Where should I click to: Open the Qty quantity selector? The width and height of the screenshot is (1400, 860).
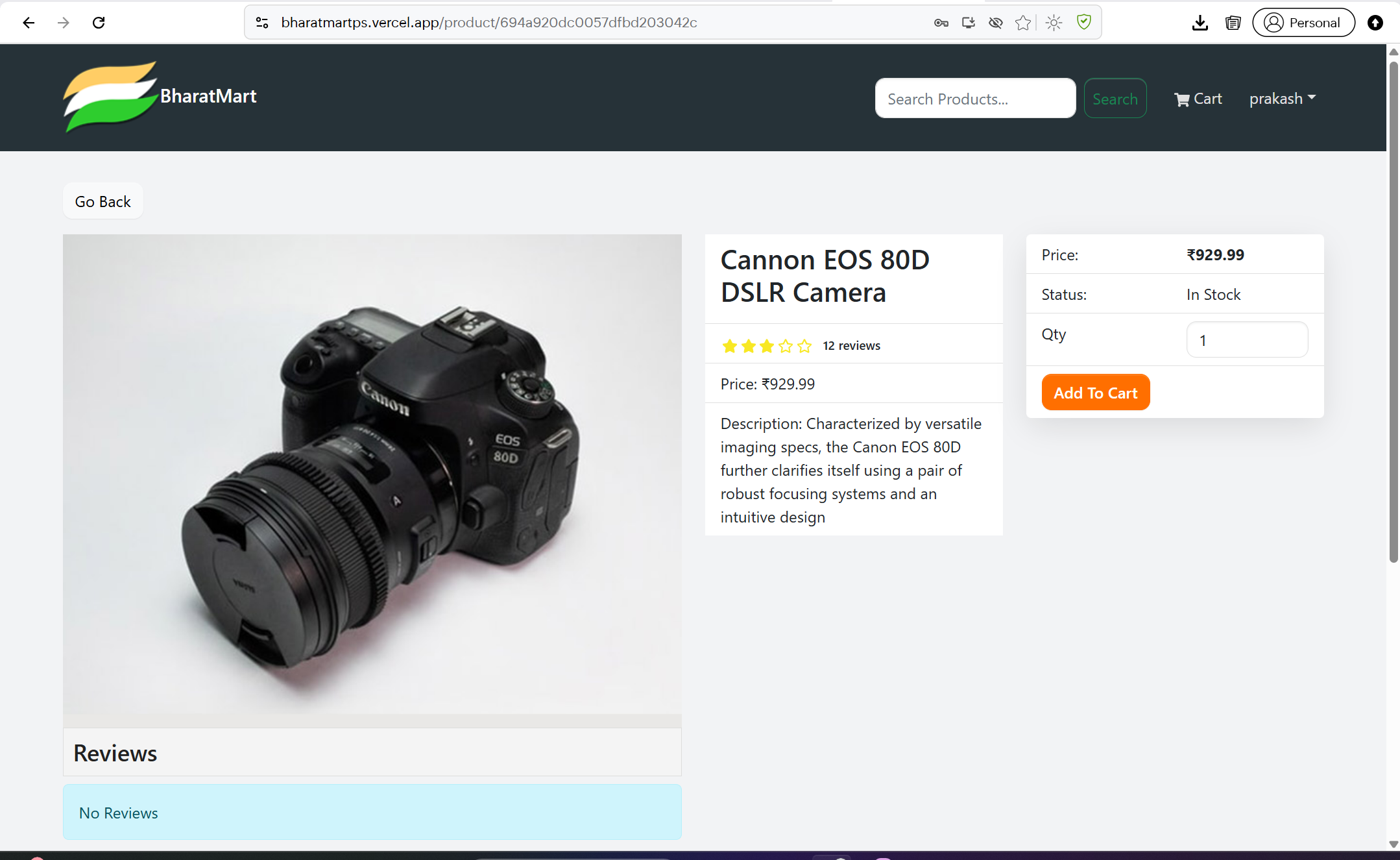[x=1246, y=340]
